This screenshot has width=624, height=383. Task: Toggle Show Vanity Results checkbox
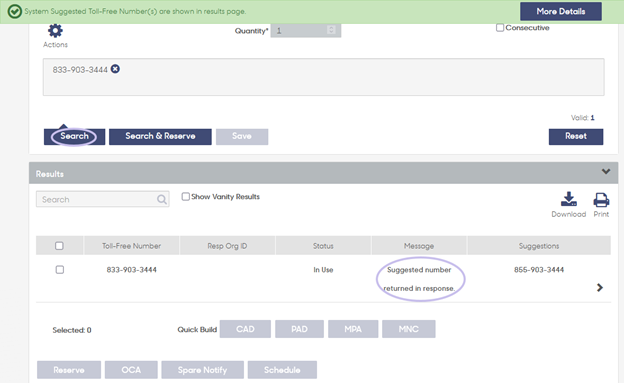point(185,196)
